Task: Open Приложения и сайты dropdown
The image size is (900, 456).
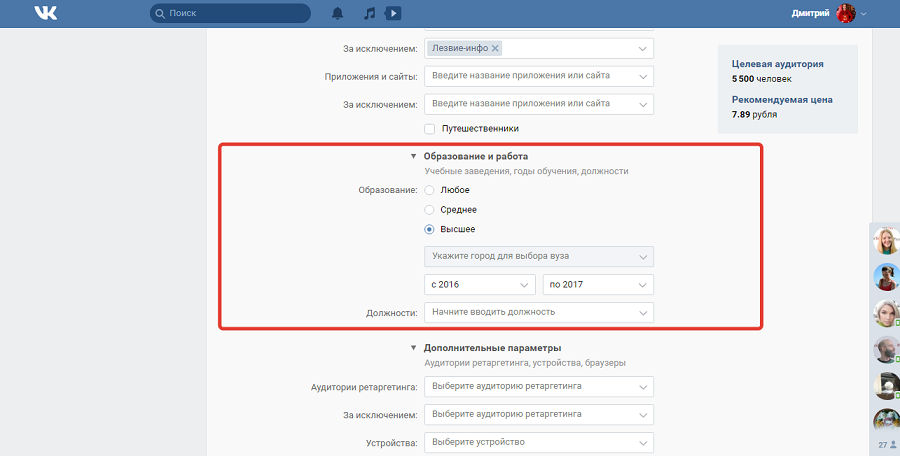Action: [x=539, y=76]
